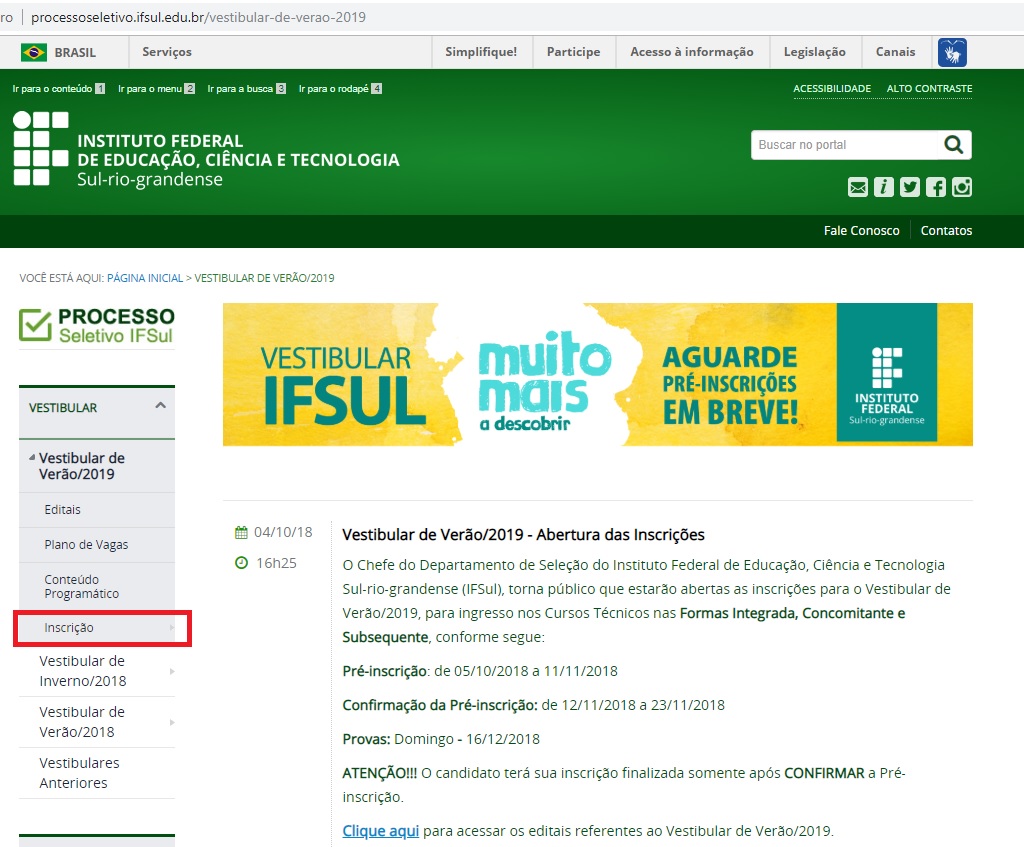Viewport: 1024px width, 847px height.
Task: Collapse Vestibular de Verão/2019 tree triangle
Action: pos(32,458)
